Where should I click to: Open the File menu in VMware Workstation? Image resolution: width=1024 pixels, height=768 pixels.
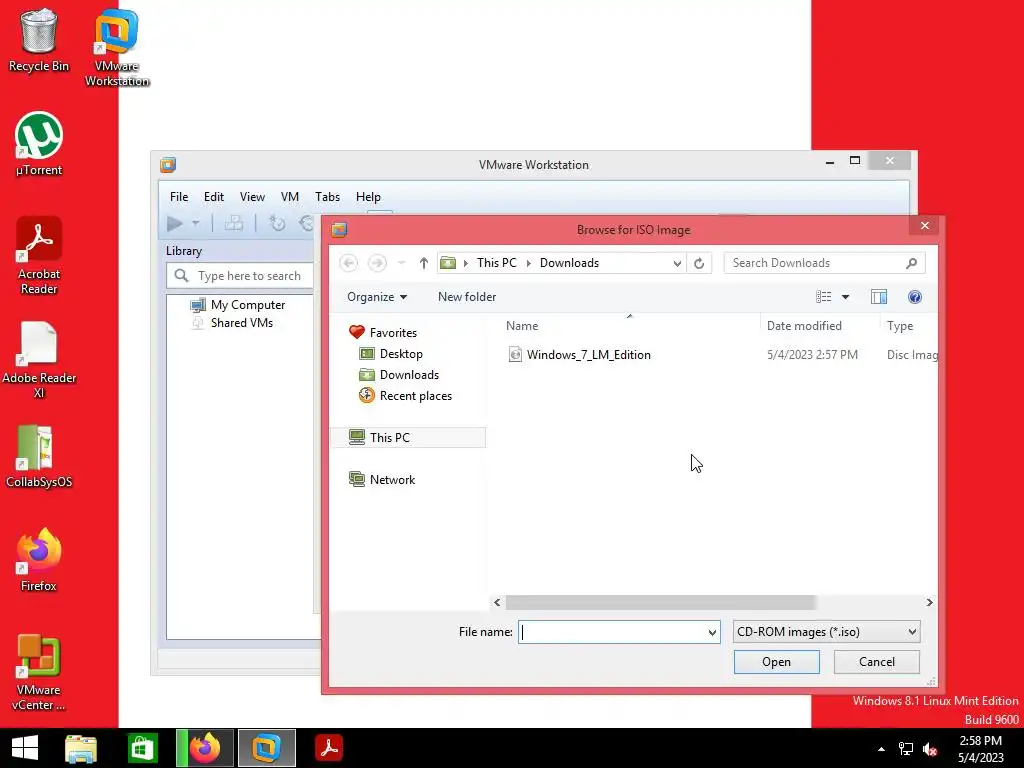[x=179, y=197]
